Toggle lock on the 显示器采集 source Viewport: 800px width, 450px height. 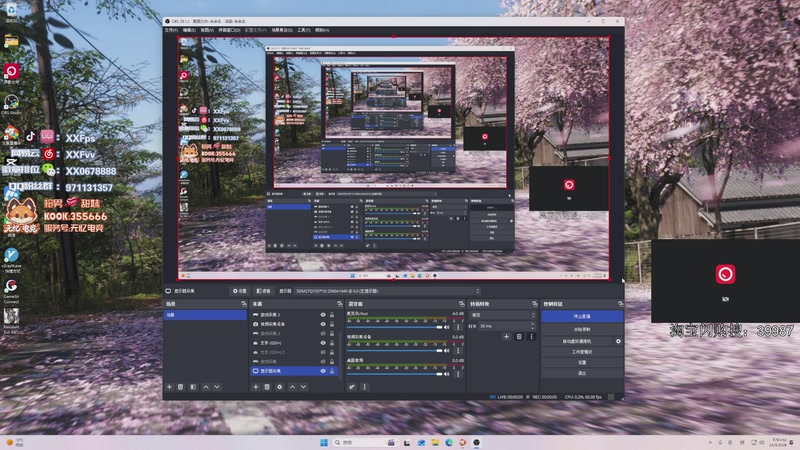click(x=332, y=371)
